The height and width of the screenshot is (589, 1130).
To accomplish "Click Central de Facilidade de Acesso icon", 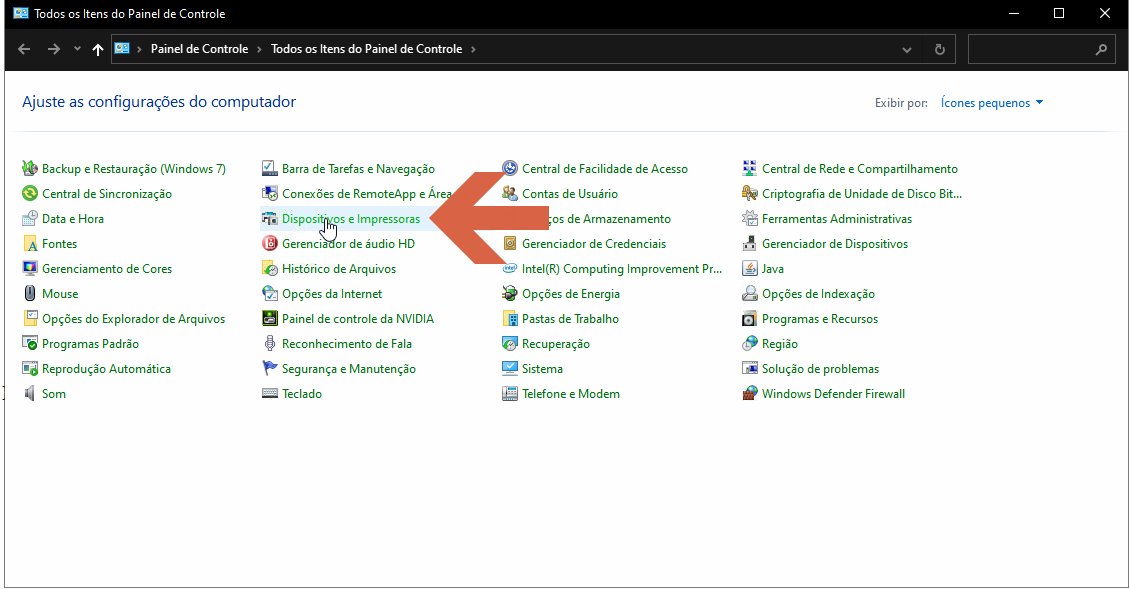I will coord(510,169).
